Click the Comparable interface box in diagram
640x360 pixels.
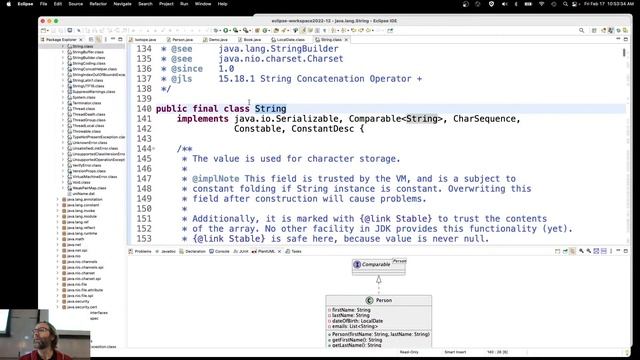tap(379, 267)
